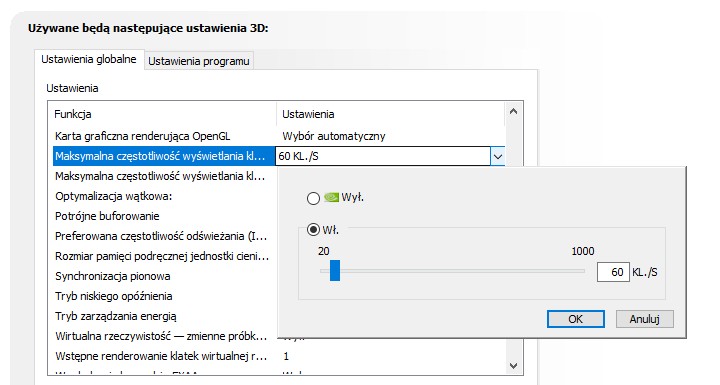Screen dimensions: 720x385
Task: Click the NVIDIA logo icon beside Wył.
Action: pos(331,197)
